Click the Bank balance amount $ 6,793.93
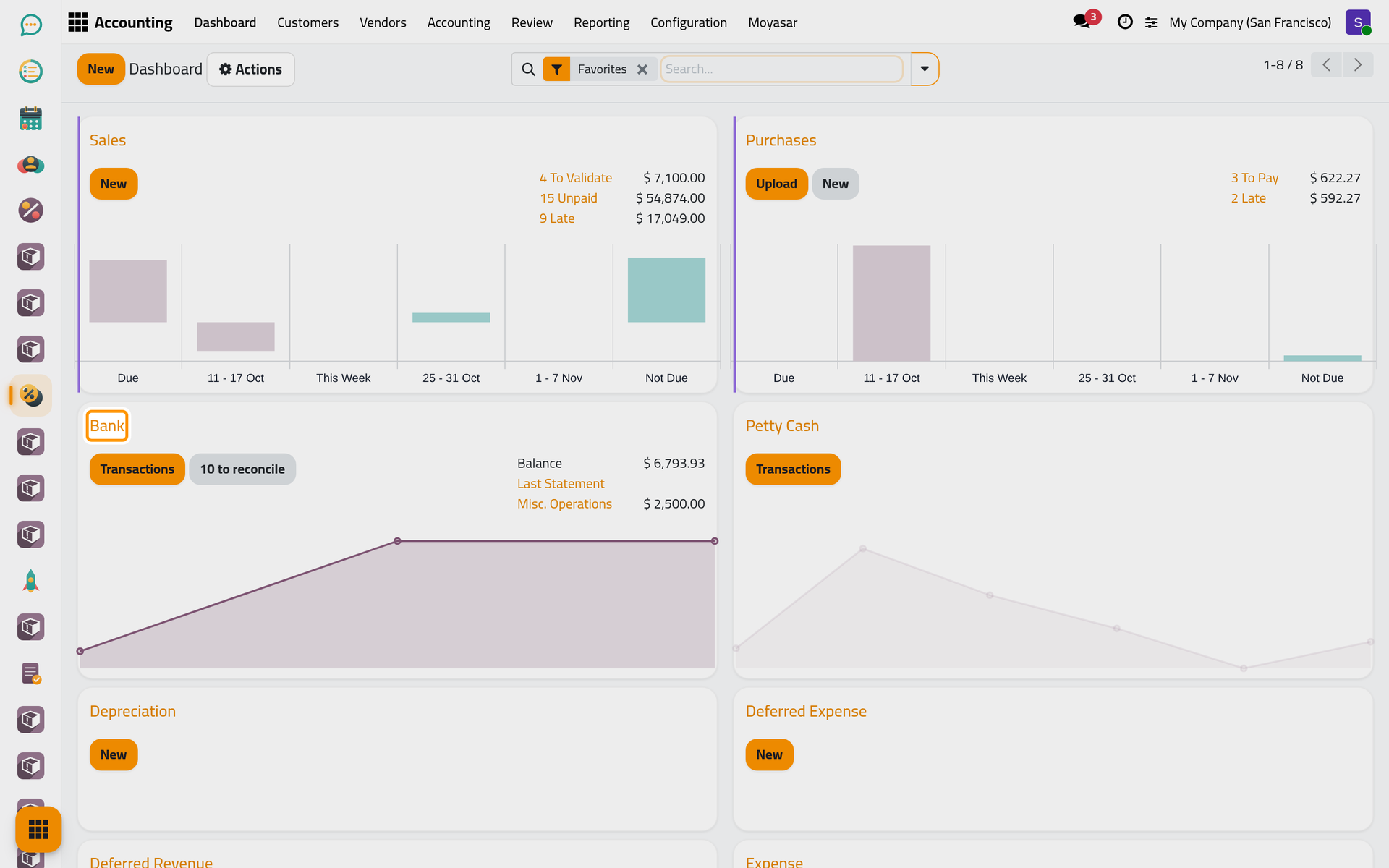This screenshot has width=1389, height=868. pyautogui.click(x=674, y=464)
